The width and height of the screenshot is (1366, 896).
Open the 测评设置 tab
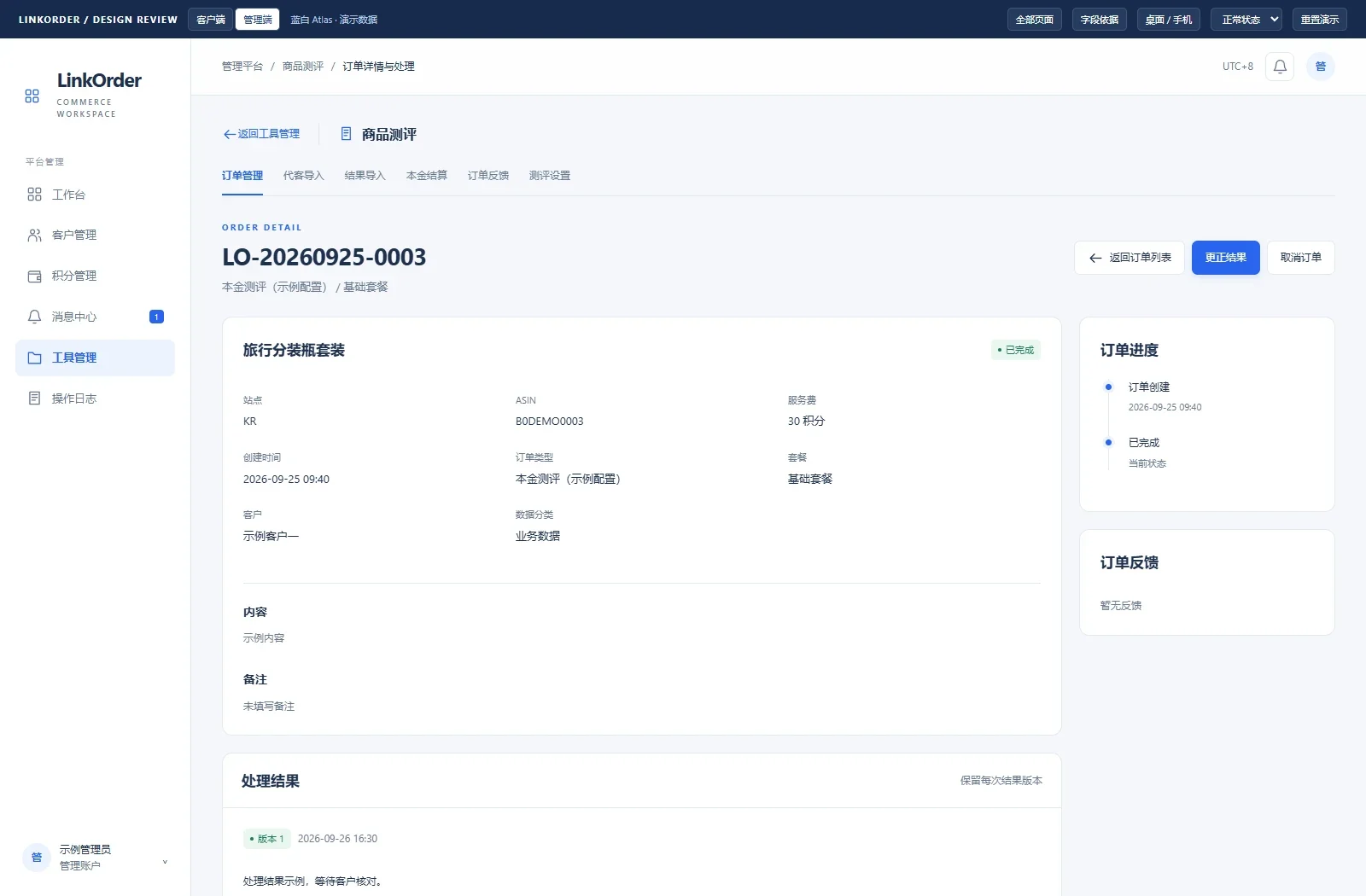tap(550, 176)
